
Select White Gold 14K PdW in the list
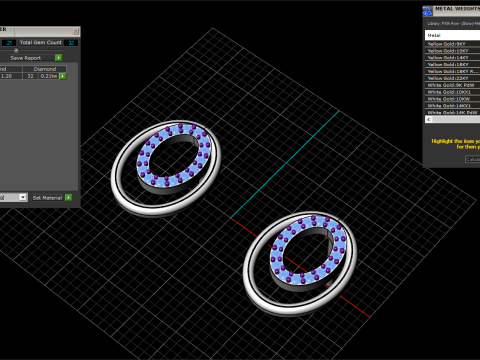tap(452, 112)
